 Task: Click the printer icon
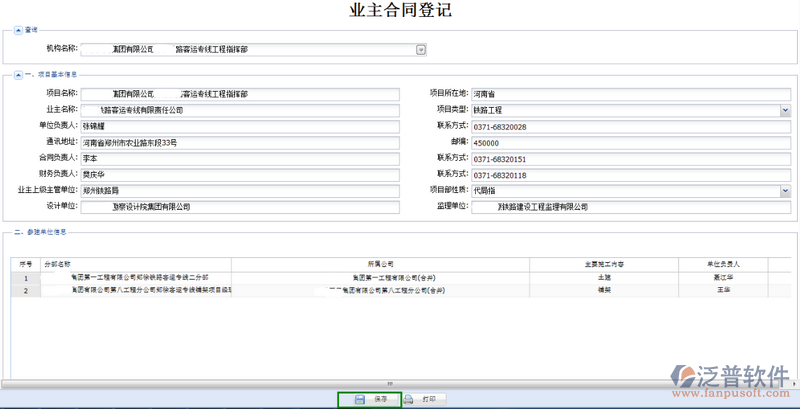(409, 399)
